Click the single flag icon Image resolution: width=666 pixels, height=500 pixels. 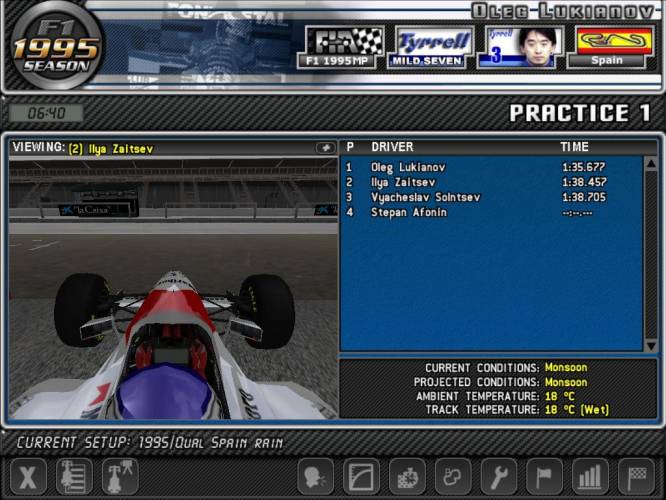(x=545, y=476)
